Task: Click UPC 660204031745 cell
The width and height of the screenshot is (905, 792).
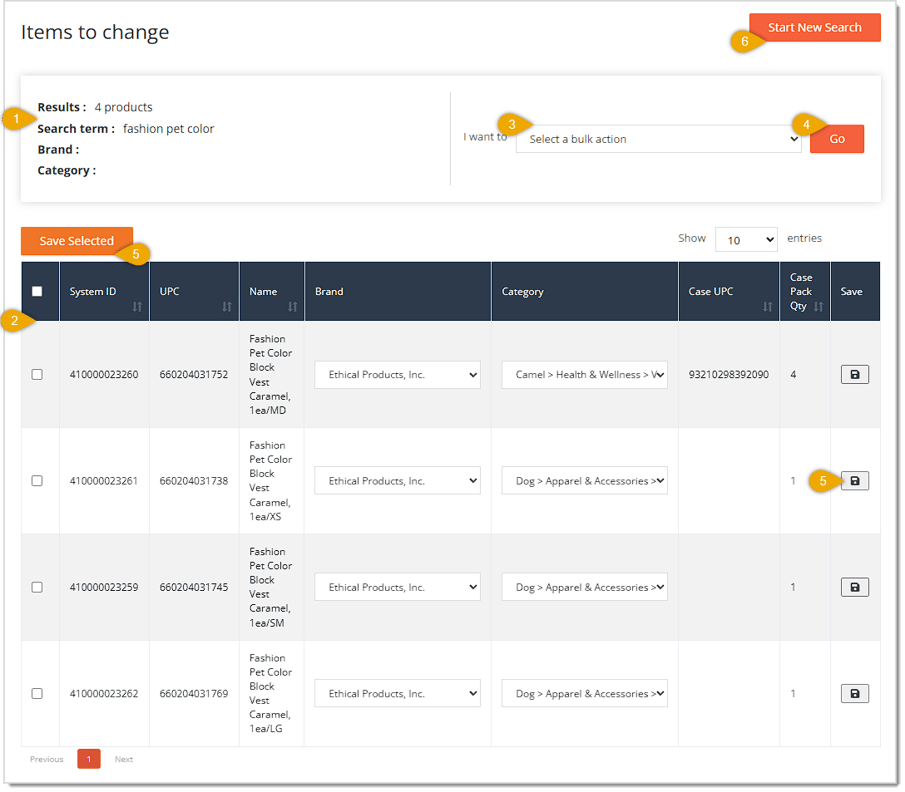Action: (194, 587)
